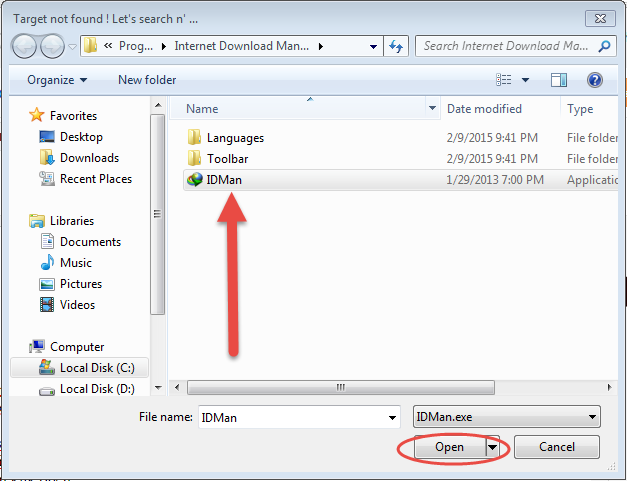
Task: Click the Downloads folder icon
Action: point(47,158)
